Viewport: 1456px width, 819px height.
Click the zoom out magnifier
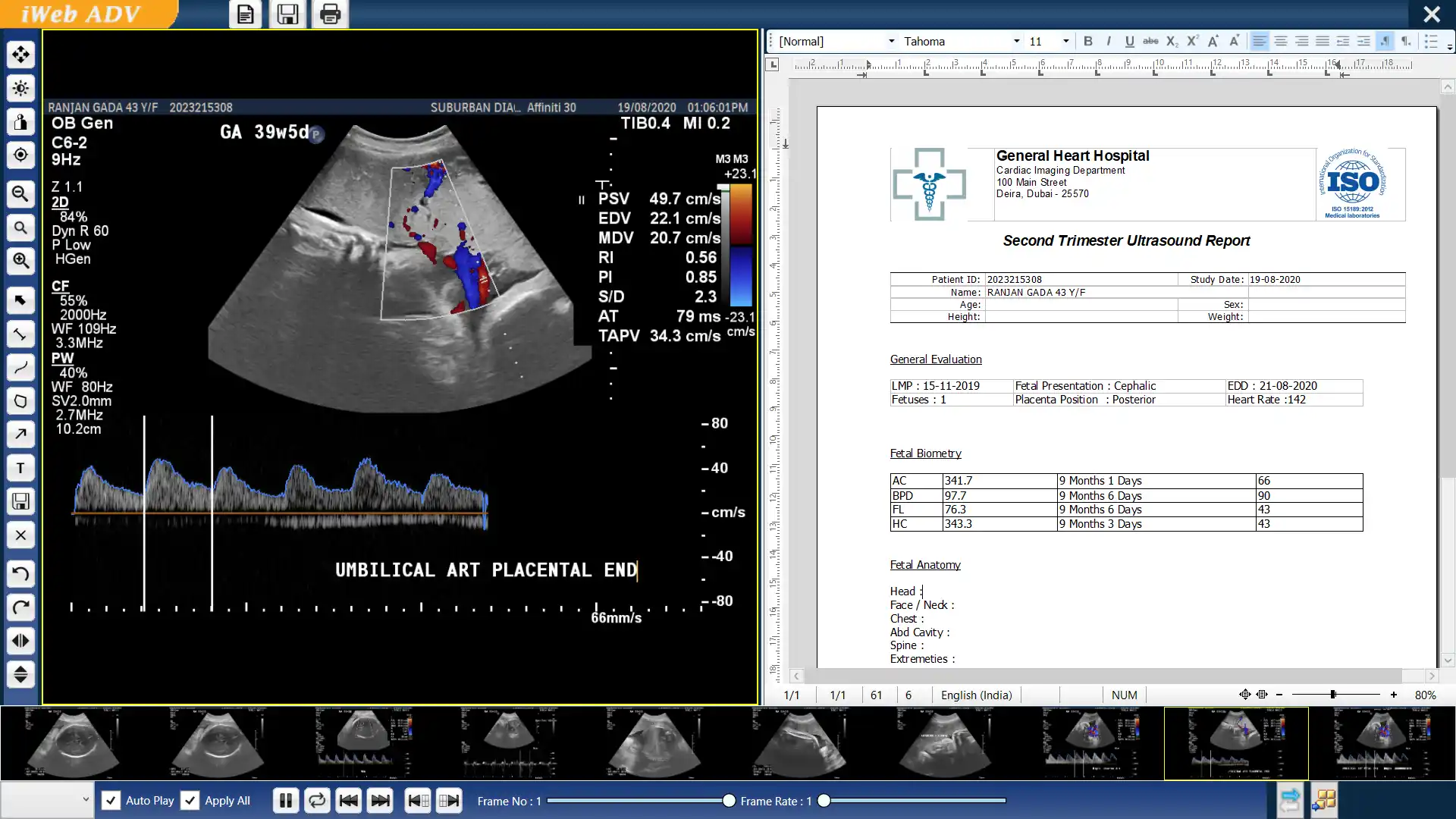20,194
